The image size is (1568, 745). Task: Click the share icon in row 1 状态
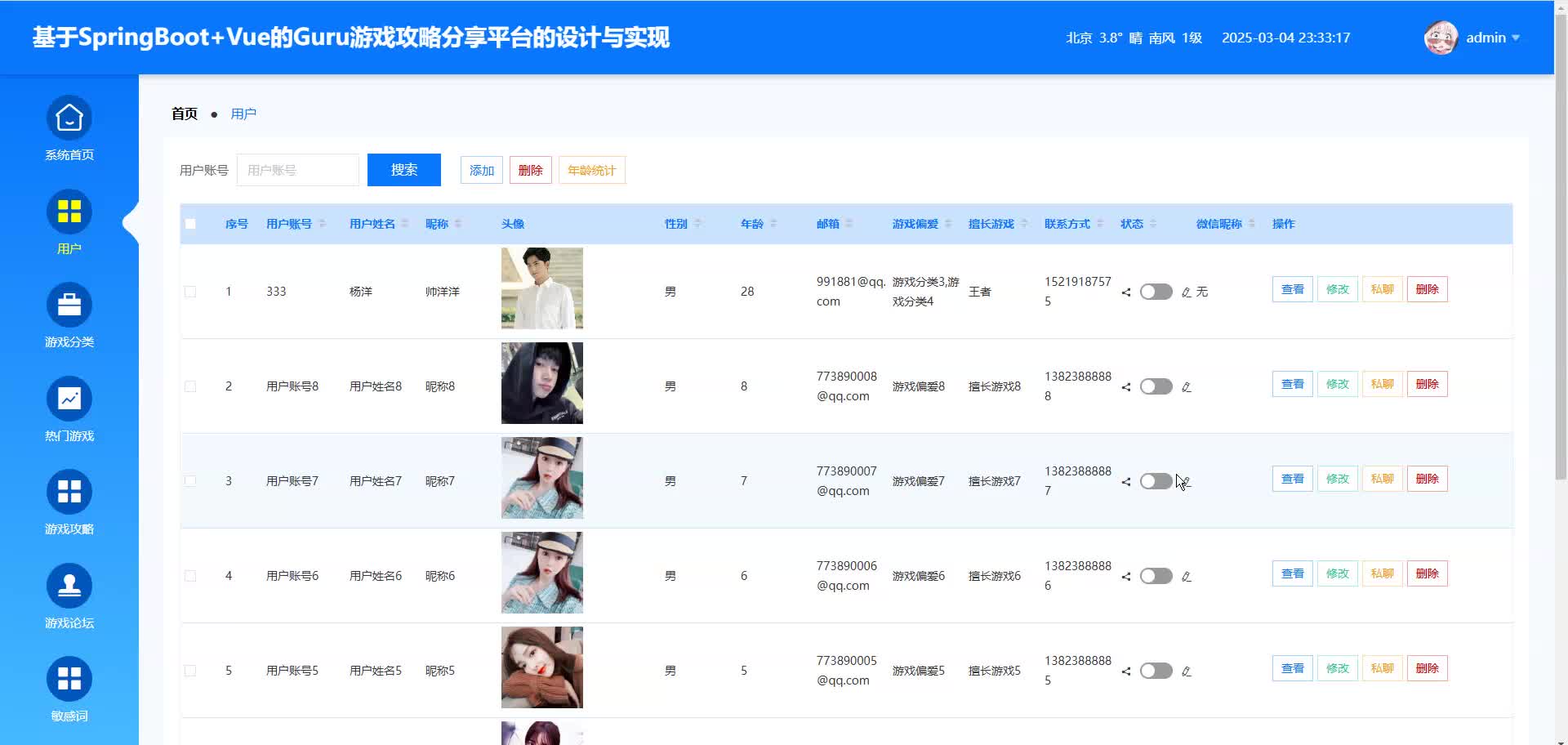pyautogui.click(x=1126, y=292)
